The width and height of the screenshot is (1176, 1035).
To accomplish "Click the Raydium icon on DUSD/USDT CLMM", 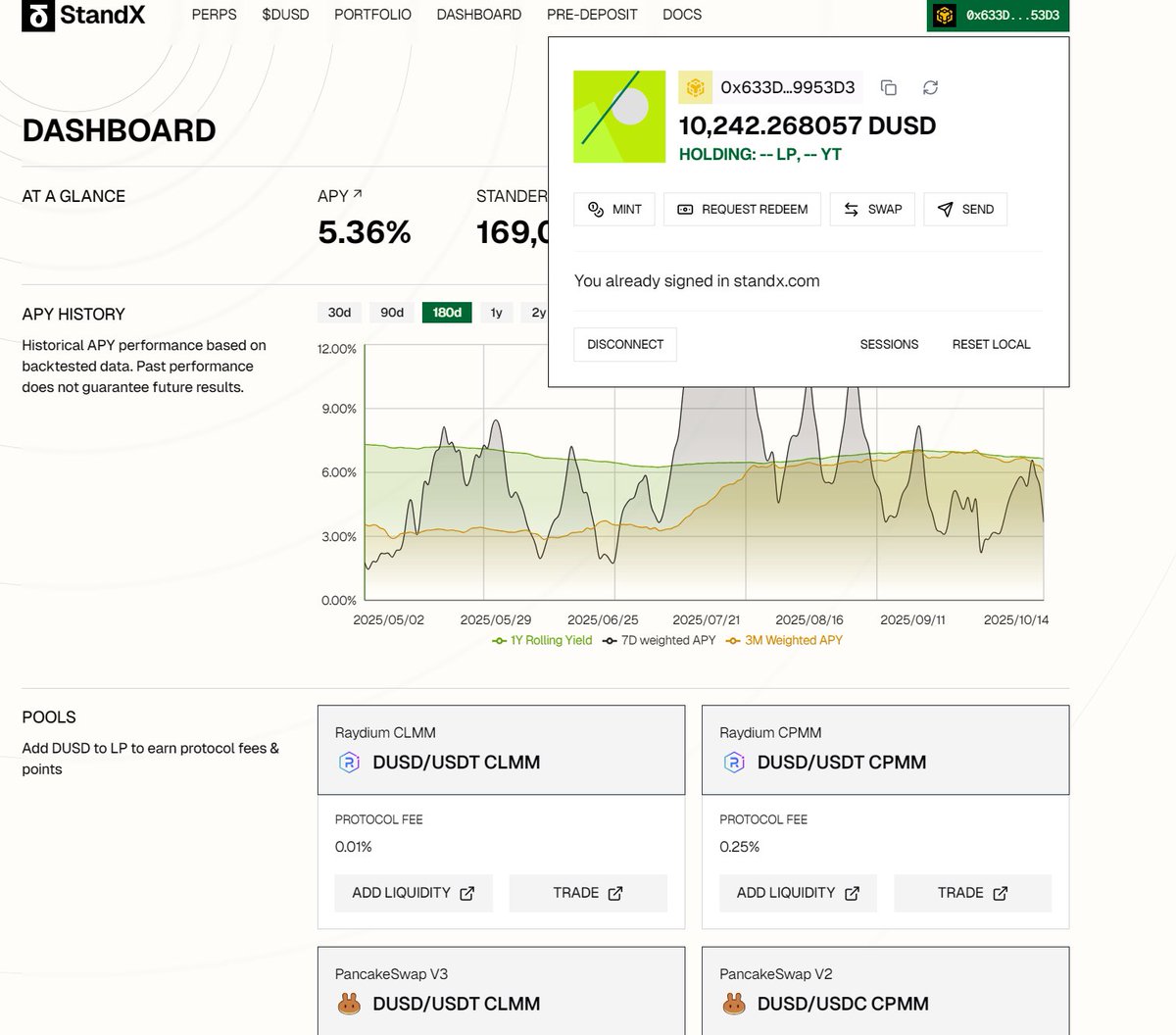I will tap(349, 763).
